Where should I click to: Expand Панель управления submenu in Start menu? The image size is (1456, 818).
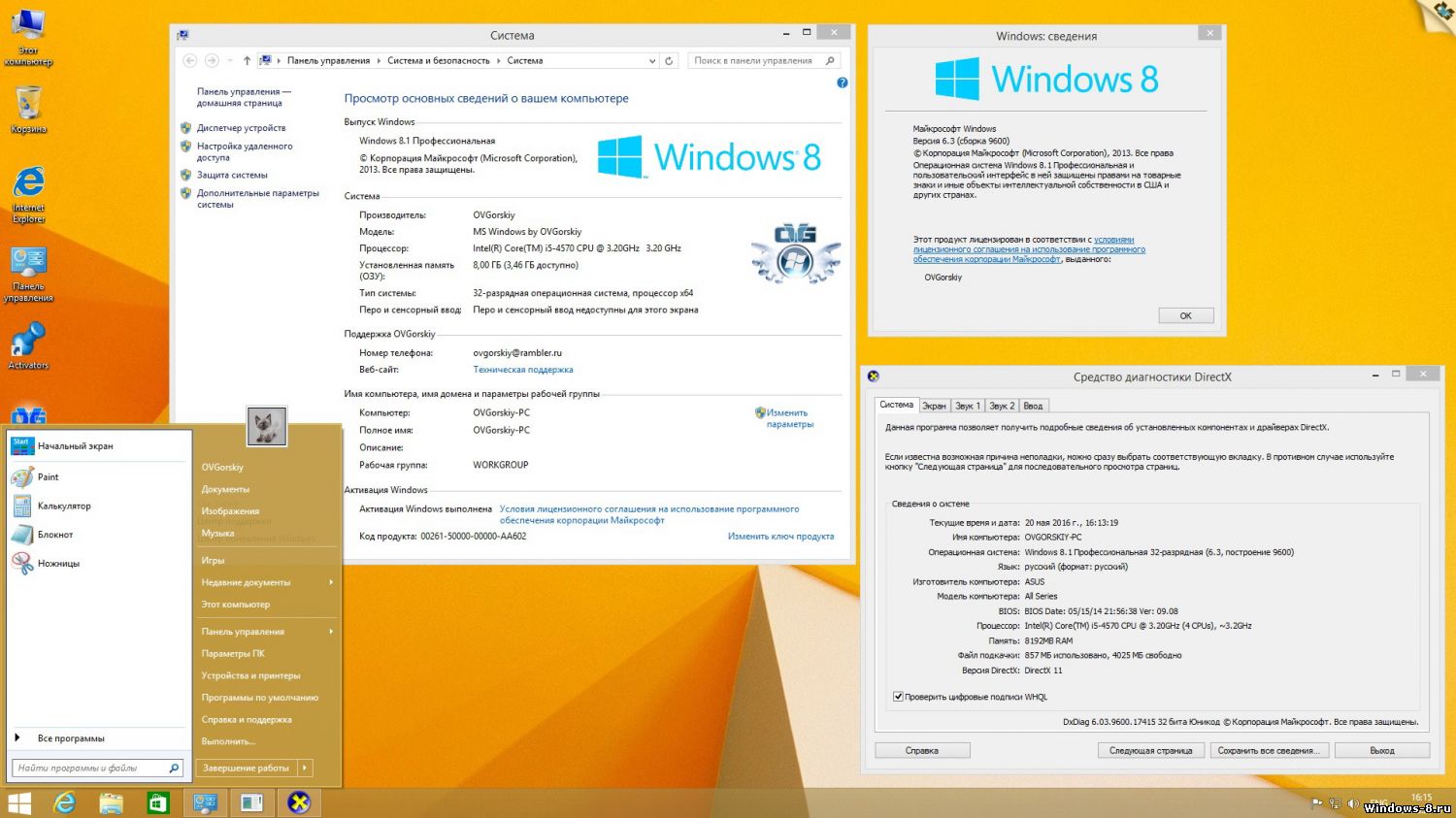tap(331, 632)
